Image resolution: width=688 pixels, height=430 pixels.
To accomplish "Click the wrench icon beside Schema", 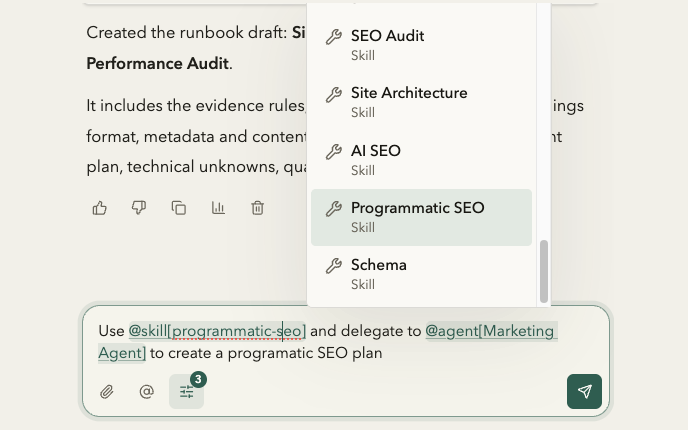I will [x=334, y=266].
